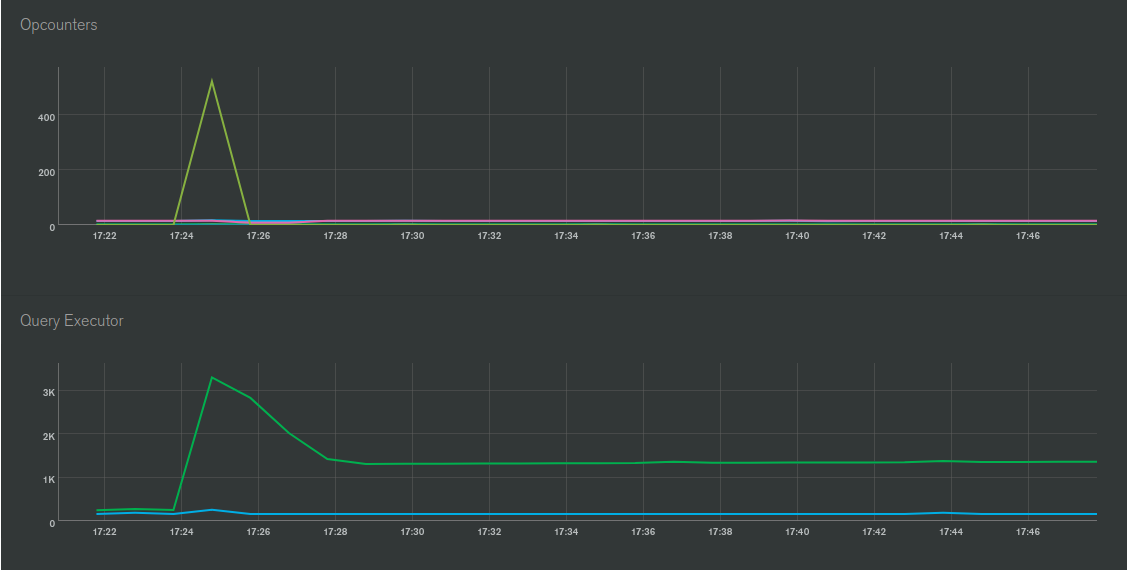1128x570 pixels.
Task: Click the 17:24 time label in Query Executor
Action: tap(181, 532)
